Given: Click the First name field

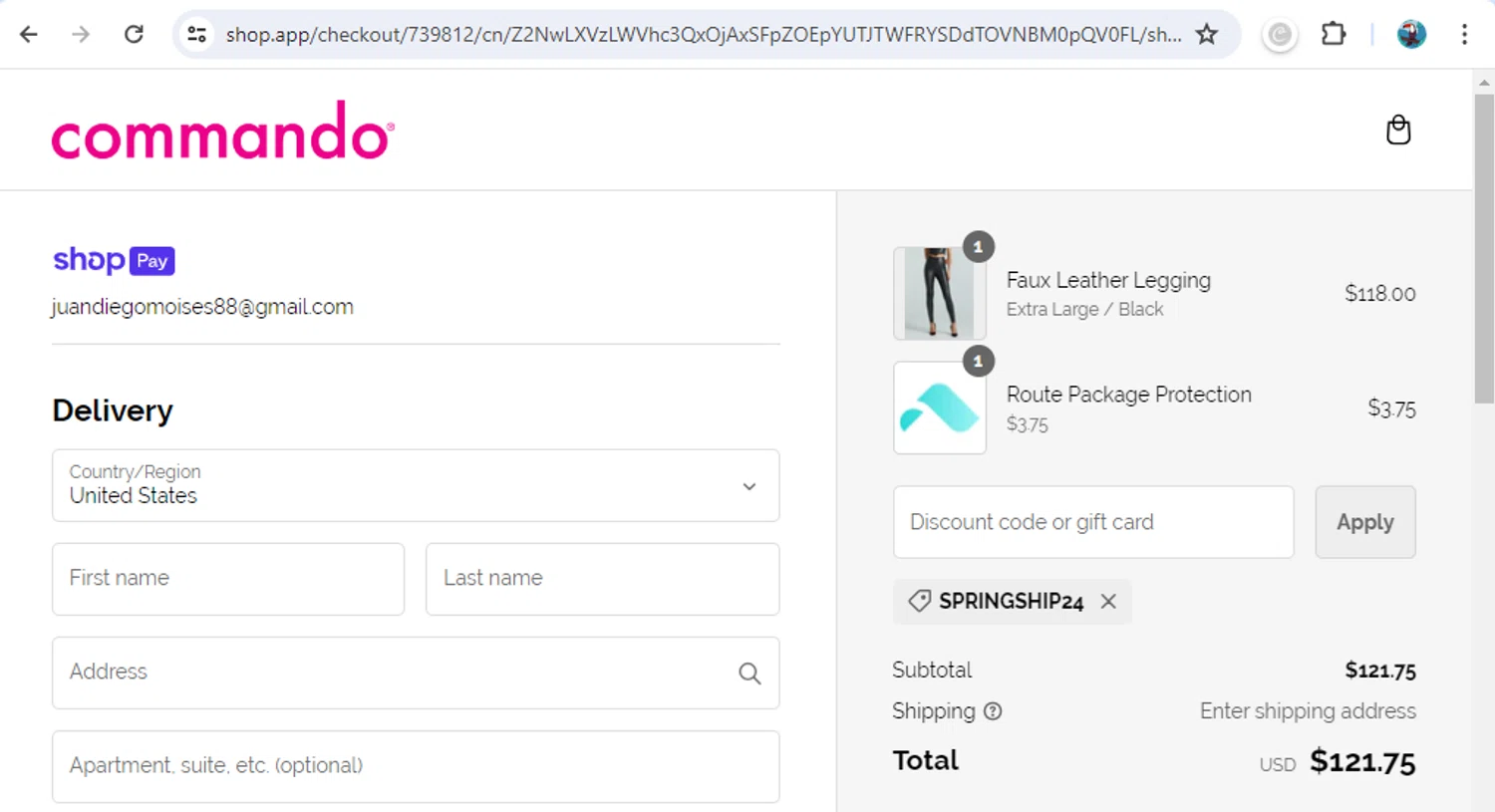Looking at the screenshot, I should click(x=228, y=579).
